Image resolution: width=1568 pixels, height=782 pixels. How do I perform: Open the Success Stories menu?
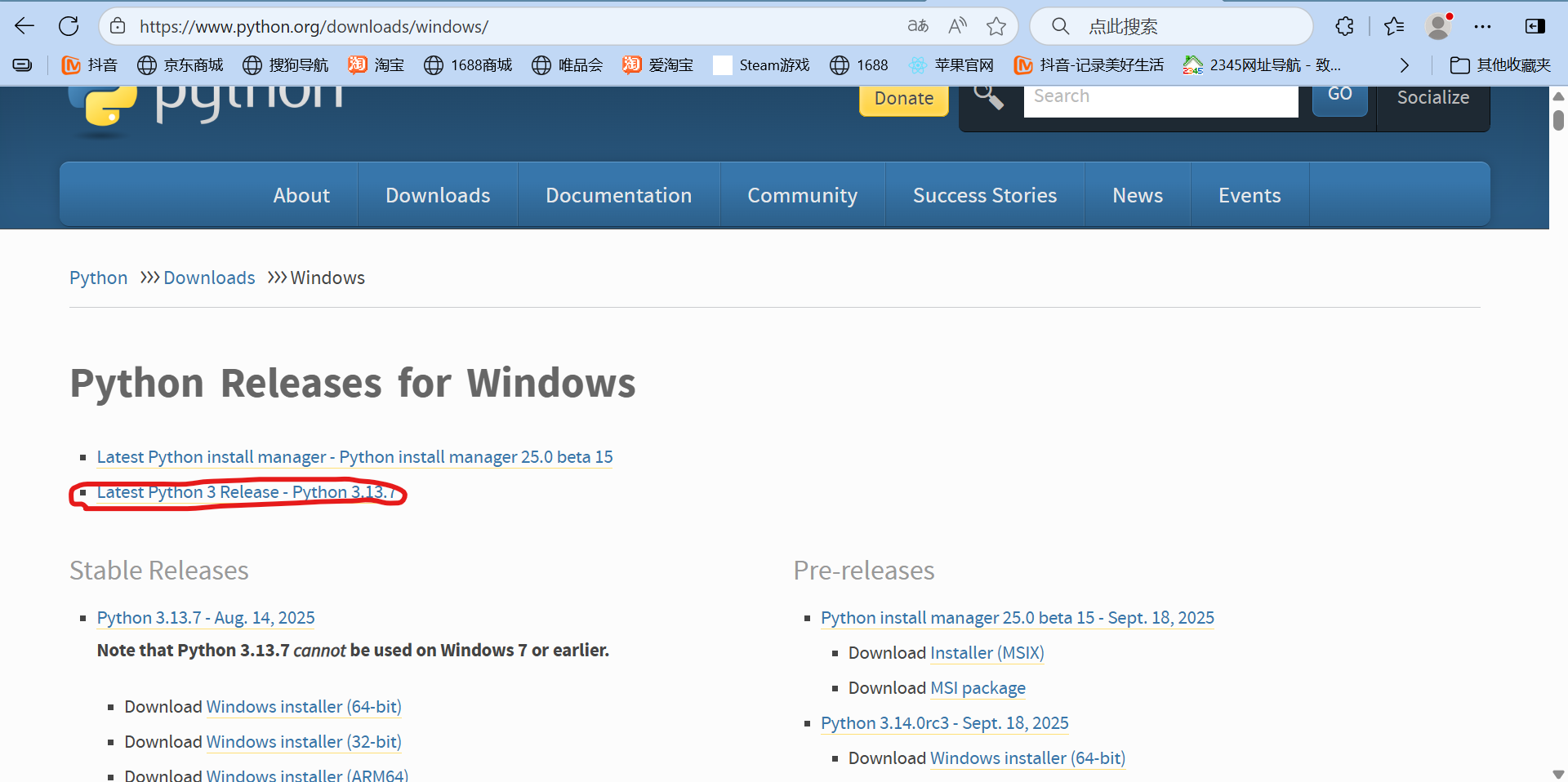(x=985, y=195)
